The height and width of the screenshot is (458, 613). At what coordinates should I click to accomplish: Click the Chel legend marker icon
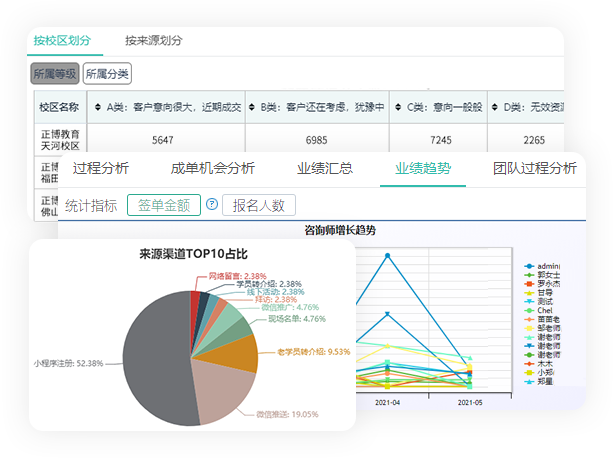pos(527,310)
